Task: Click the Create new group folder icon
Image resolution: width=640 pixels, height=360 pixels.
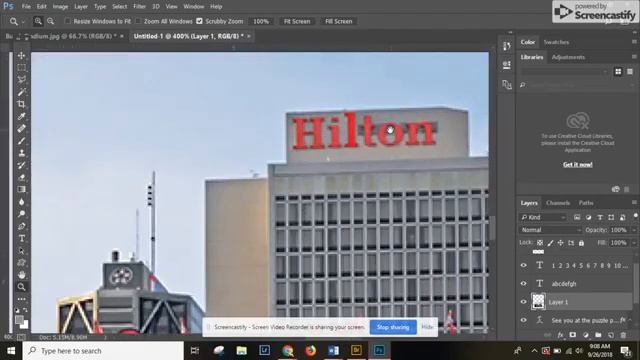Action: [598, 335]
